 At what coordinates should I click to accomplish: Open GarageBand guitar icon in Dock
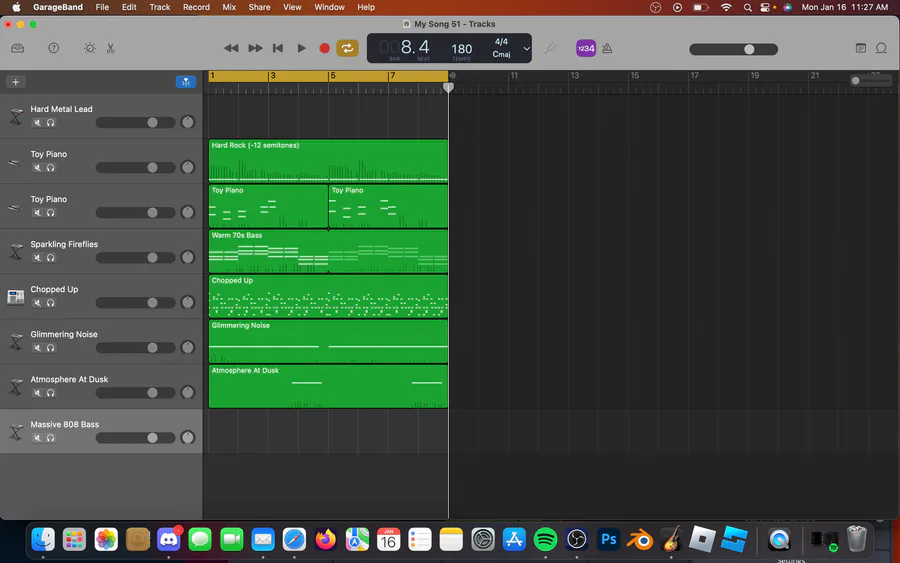coord(671,539)
